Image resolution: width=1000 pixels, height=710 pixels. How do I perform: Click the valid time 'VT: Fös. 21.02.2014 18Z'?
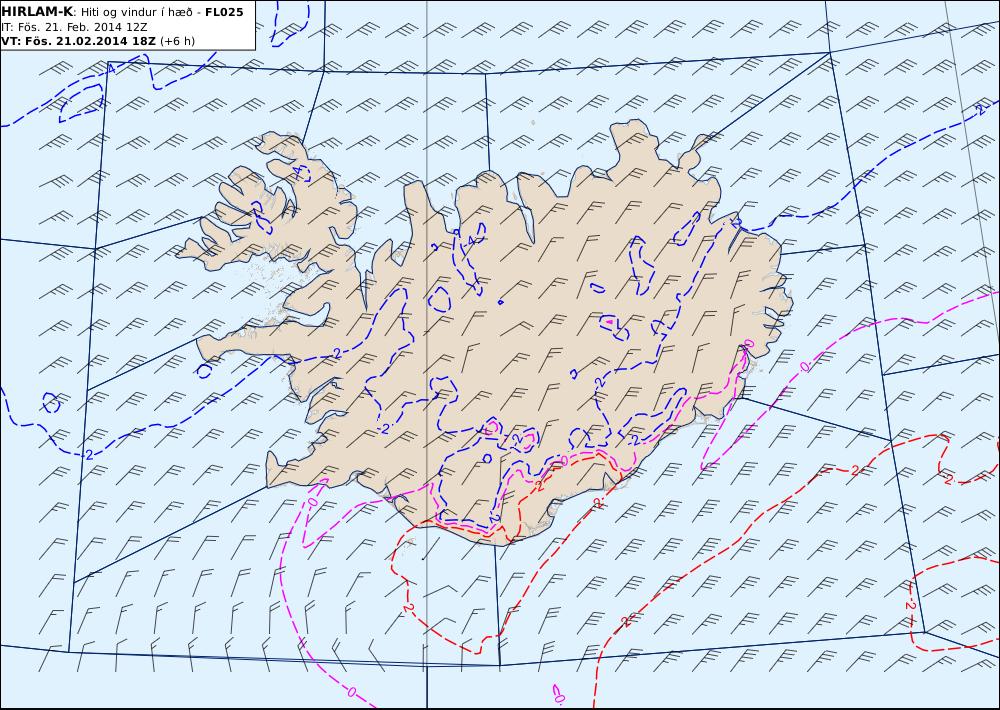[79, 41]
